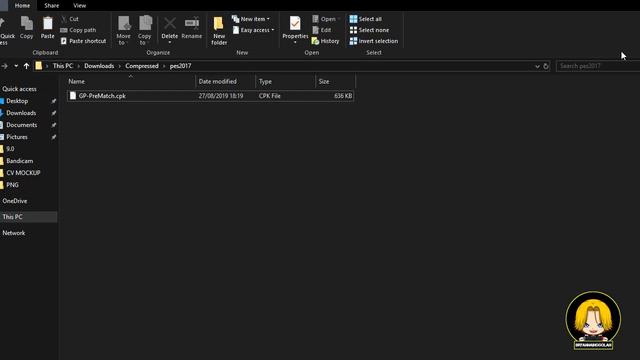640x360 pixels.
Task: Select Cut in the Clipboard group
Action: 69,19
